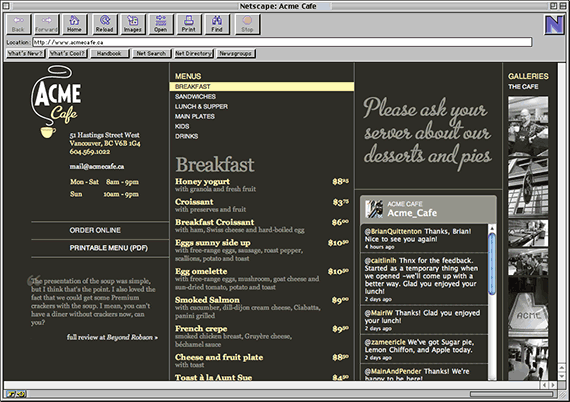Click the Net Directory button
570x402 pixels.
pyautogui.click(x=193, y=53)
